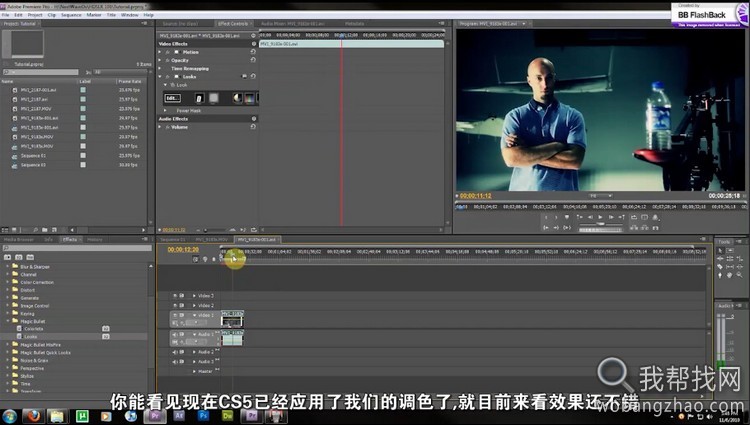Screen dimensions: 750x425
Task: Expand Video 3 track
Action: (194, 296)
